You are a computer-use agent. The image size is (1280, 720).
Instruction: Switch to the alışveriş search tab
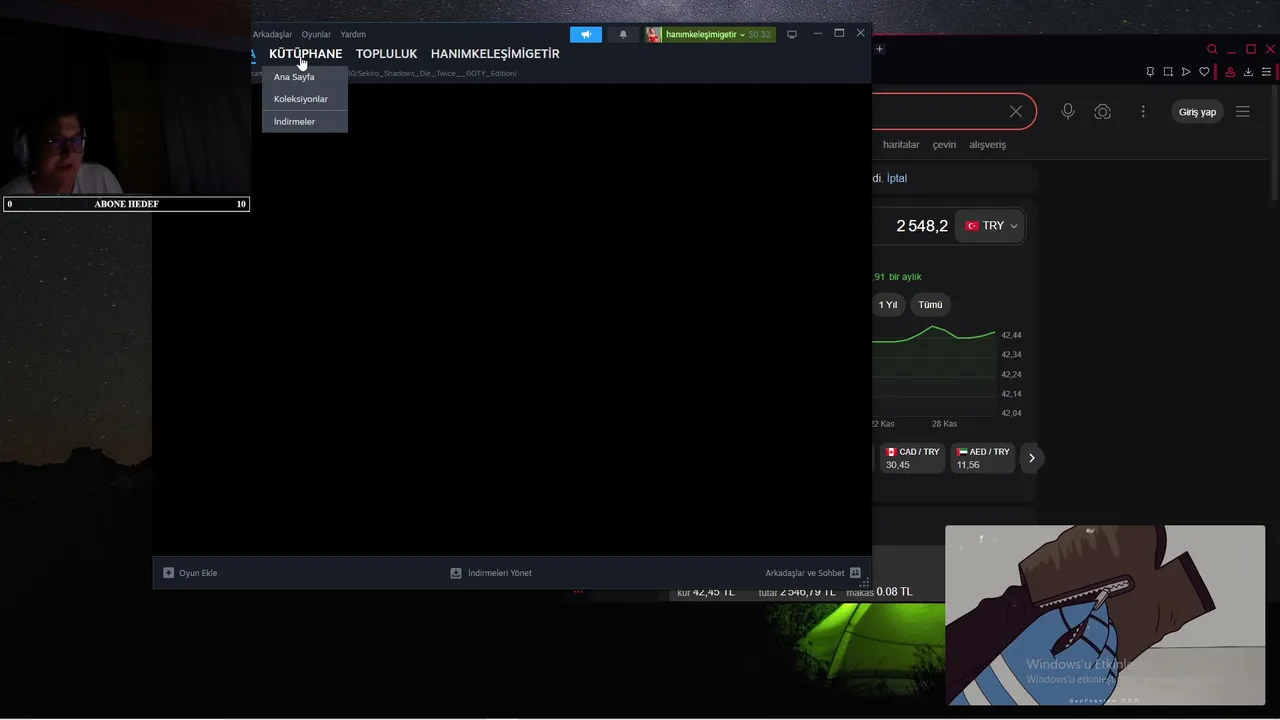point(987,145)
